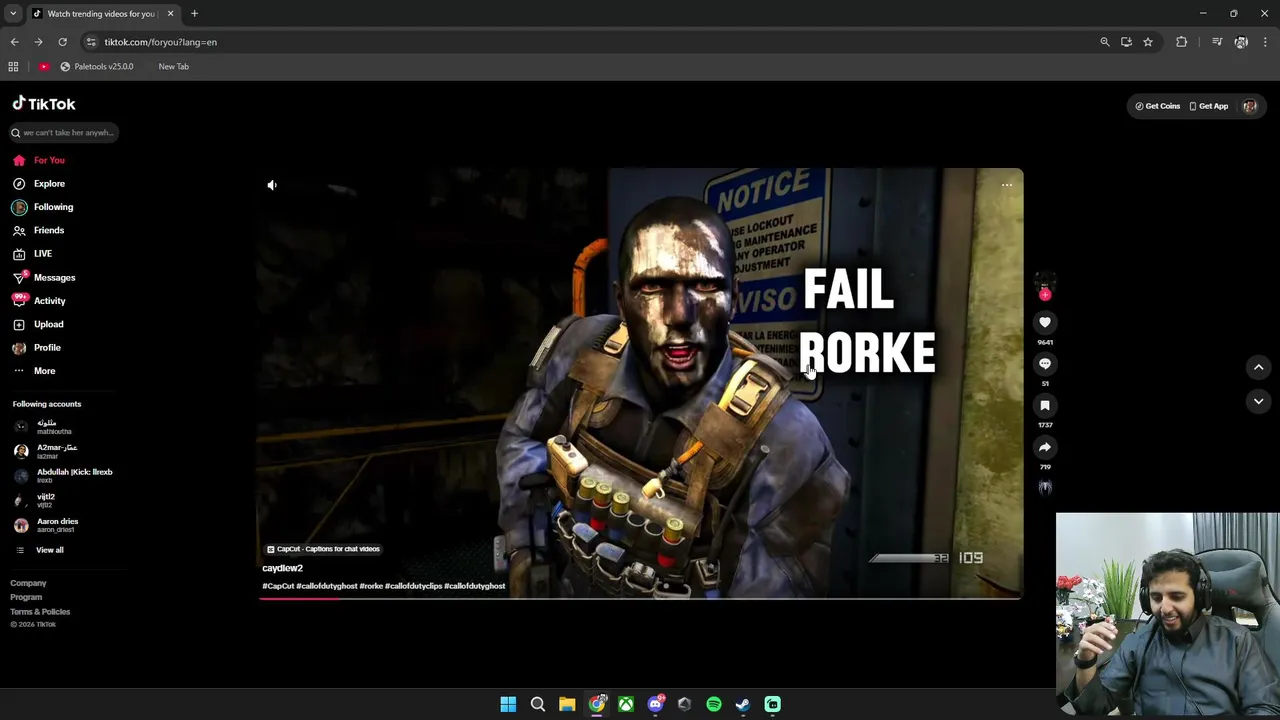
Task: Open the Chrome profile avatar
Action: coord(1241,42)
